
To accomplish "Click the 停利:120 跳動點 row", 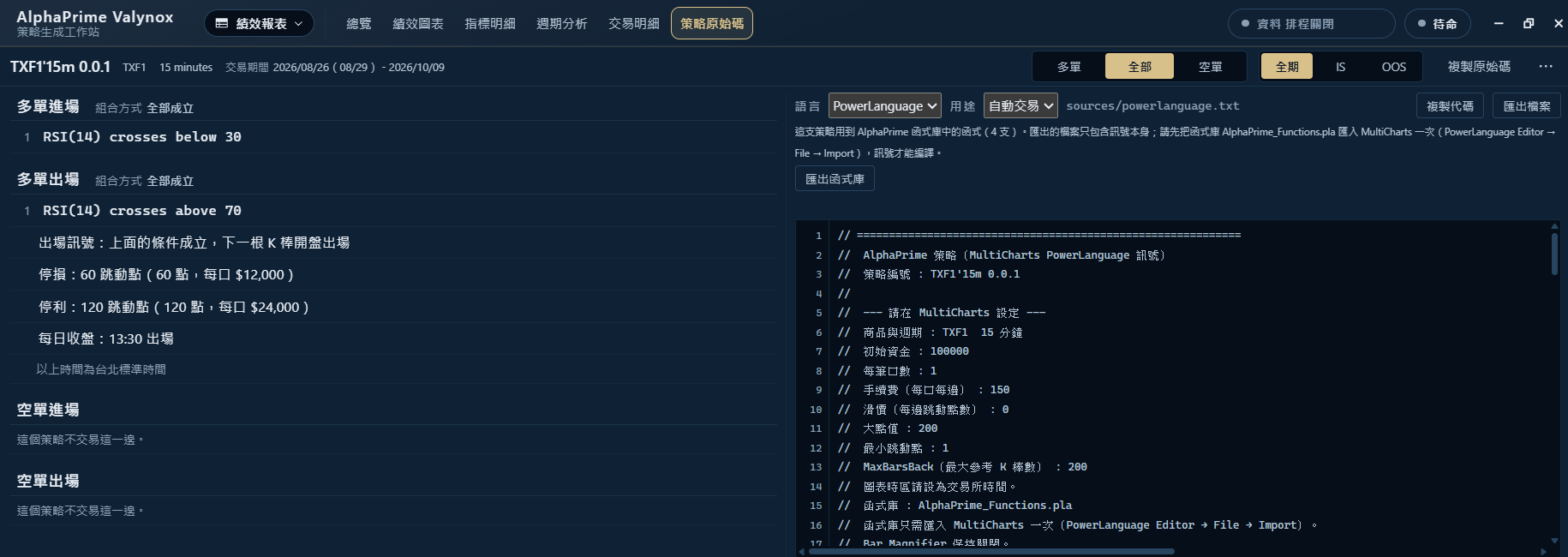I will pyautogui.click(x=394, y=307).
